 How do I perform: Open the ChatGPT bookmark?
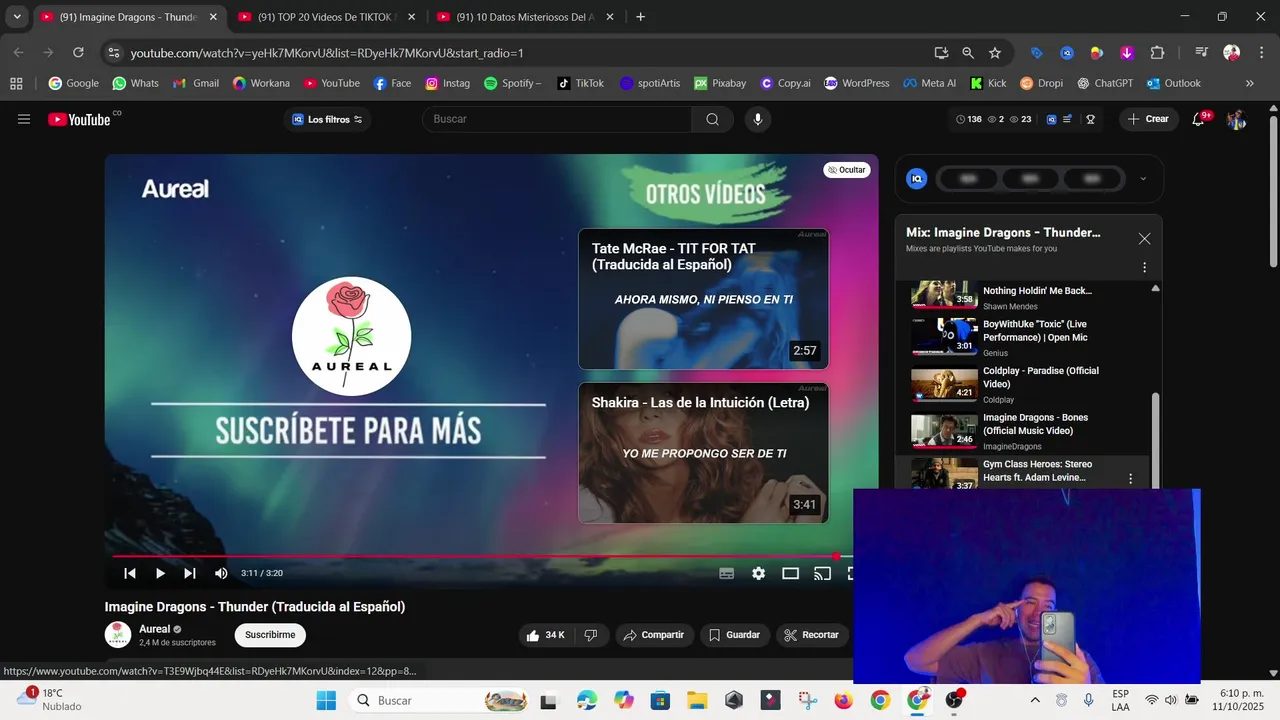1104,83
